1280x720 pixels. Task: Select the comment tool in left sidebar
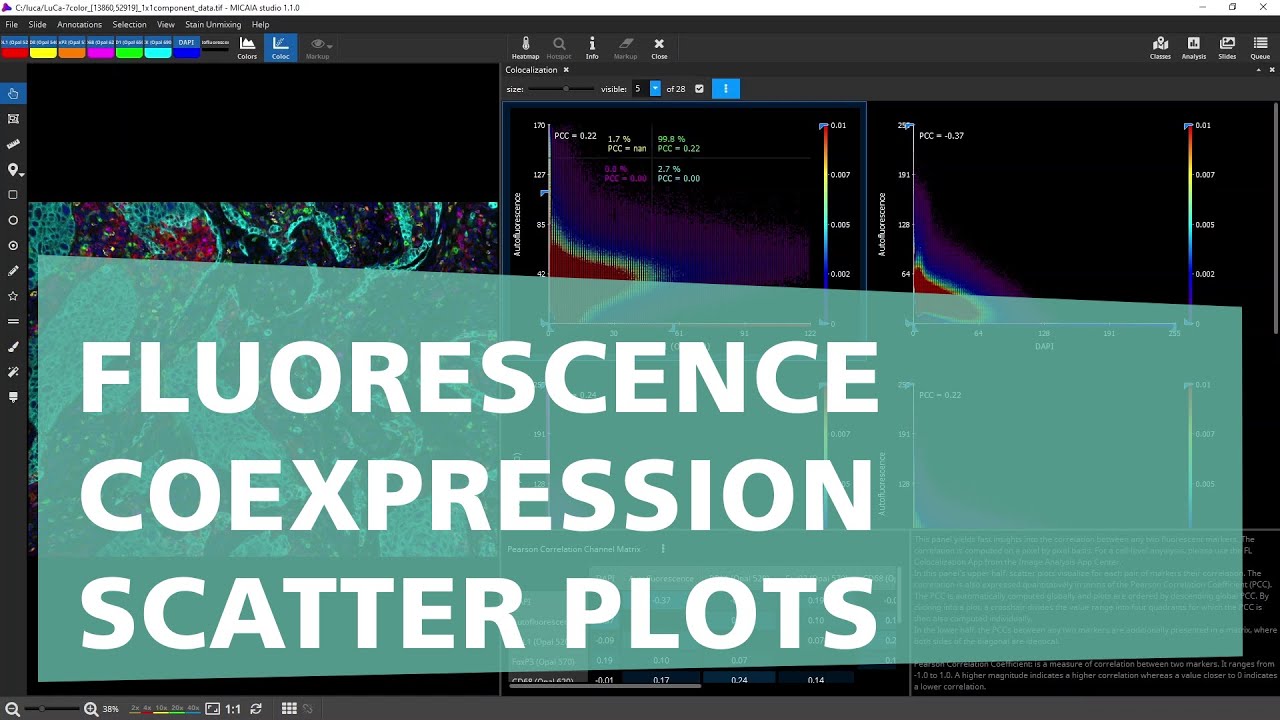[x=13, y=397]
